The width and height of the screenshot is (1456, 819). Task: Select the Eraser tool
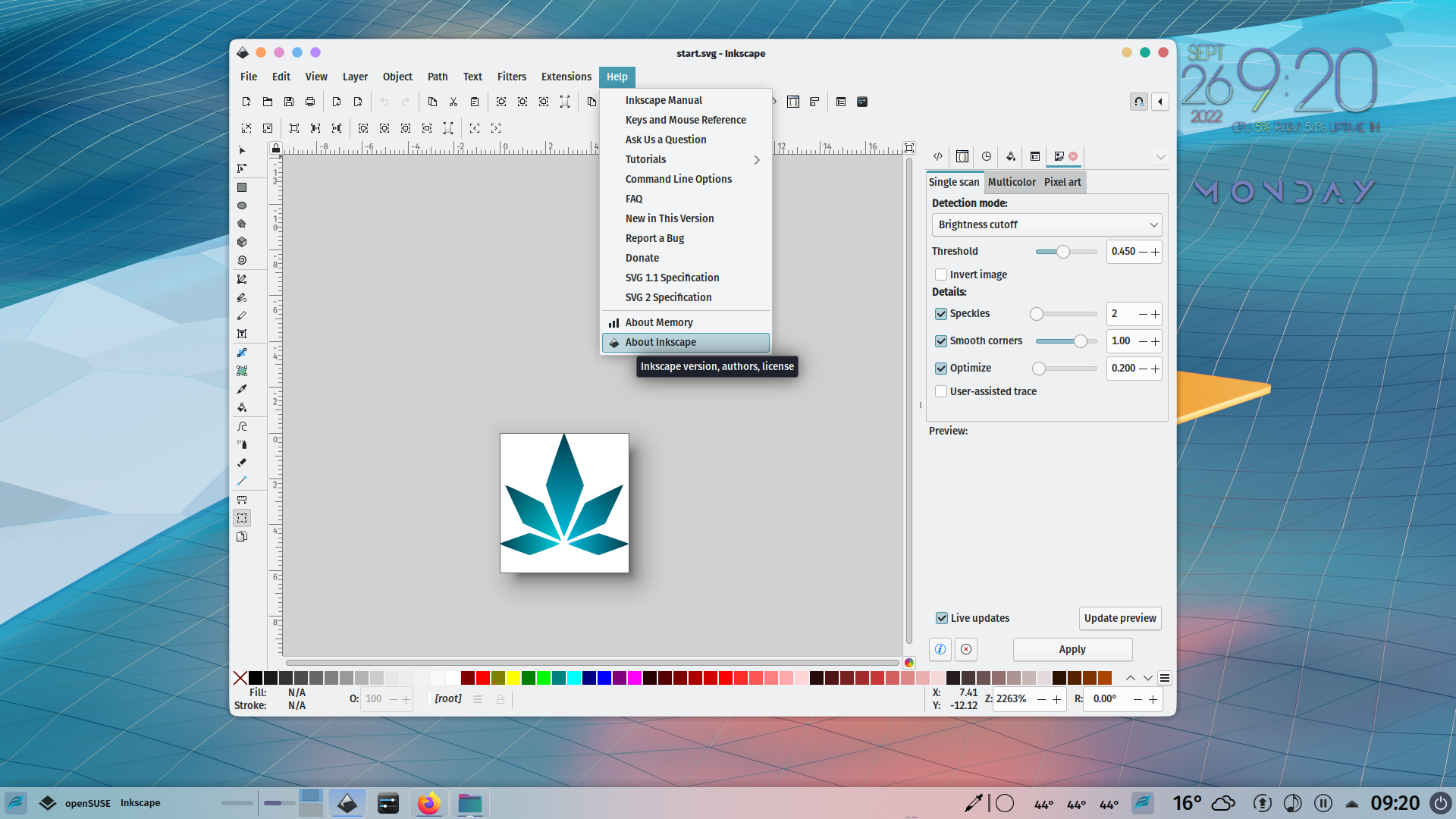pos(242,463)
